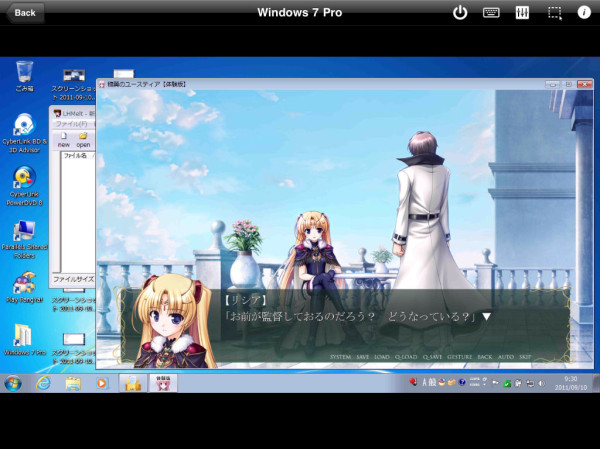
Task: Open Windows Media Player from the taskbar
Action: tap(102, 383)
